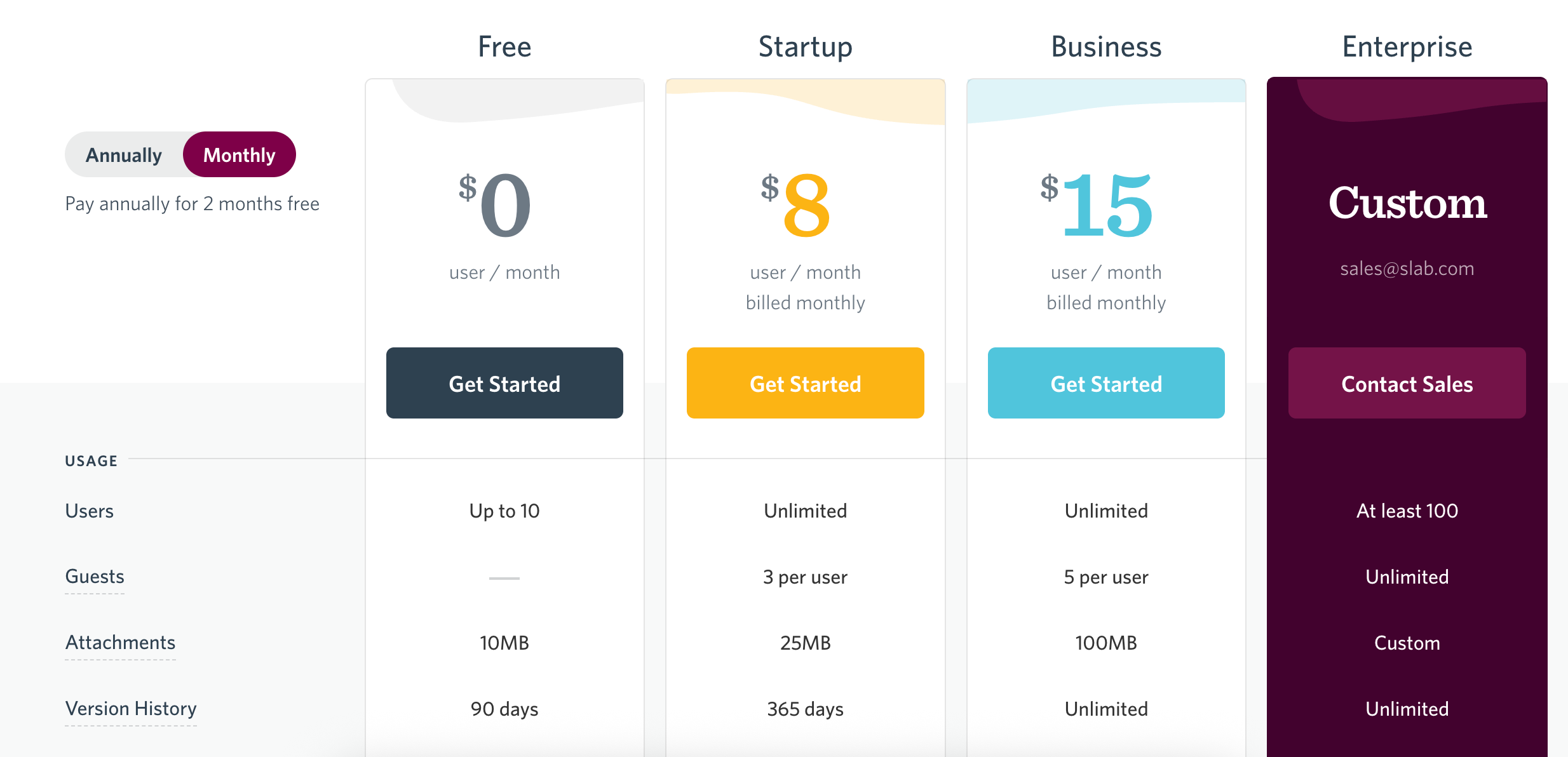Click Get Started on Startup plan

pos(805,383)
